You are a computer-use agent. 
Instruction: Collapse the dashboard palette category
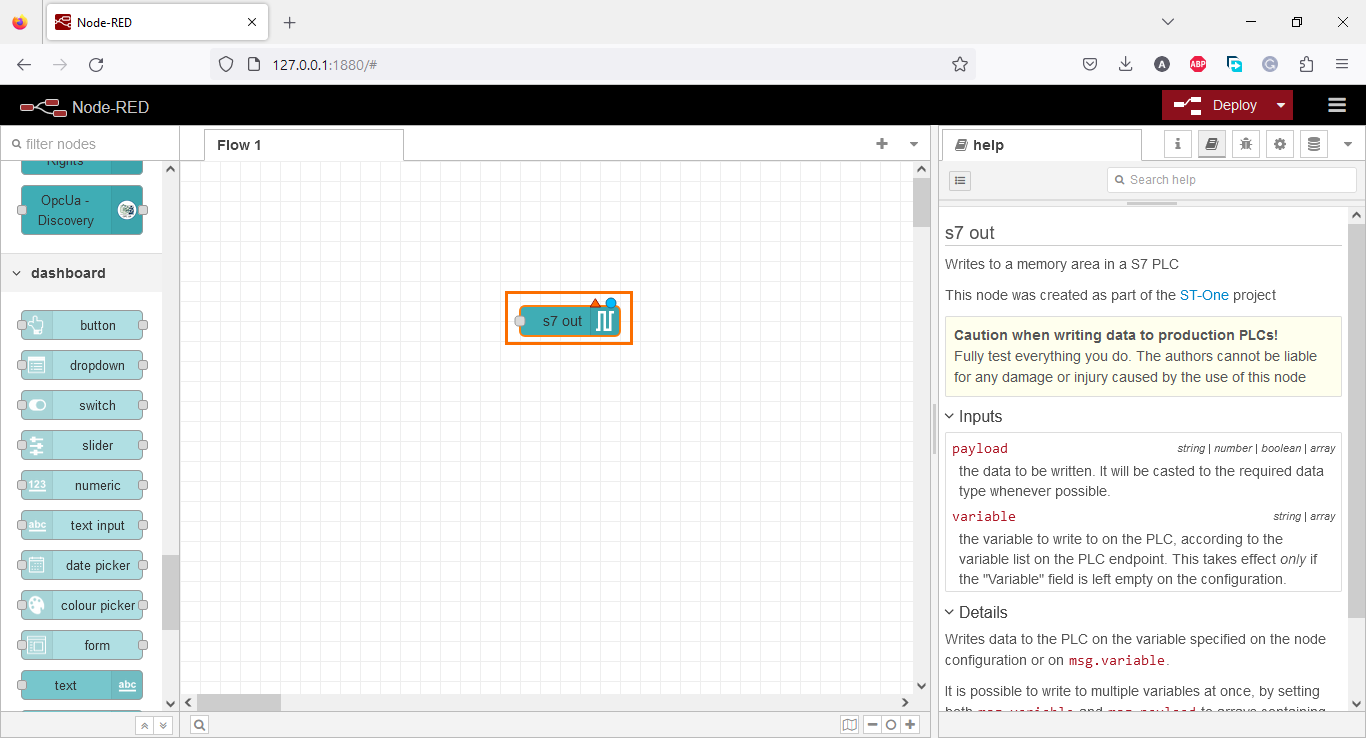click(x=81, y=273)
